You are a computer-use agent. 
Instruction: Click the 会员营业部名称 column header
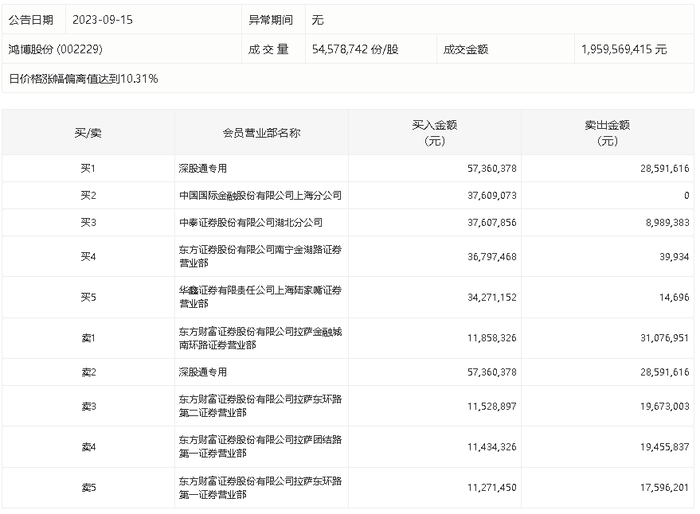click(261, 133)
